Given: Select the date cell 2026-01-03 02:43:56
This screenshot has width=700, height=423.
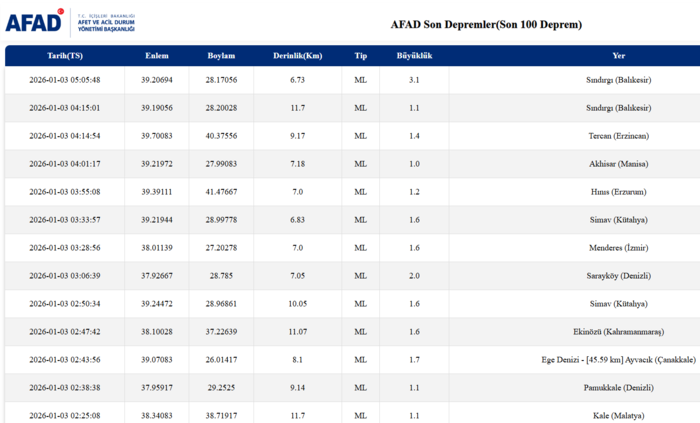Looking at the screenshot, I should point(65,360).
